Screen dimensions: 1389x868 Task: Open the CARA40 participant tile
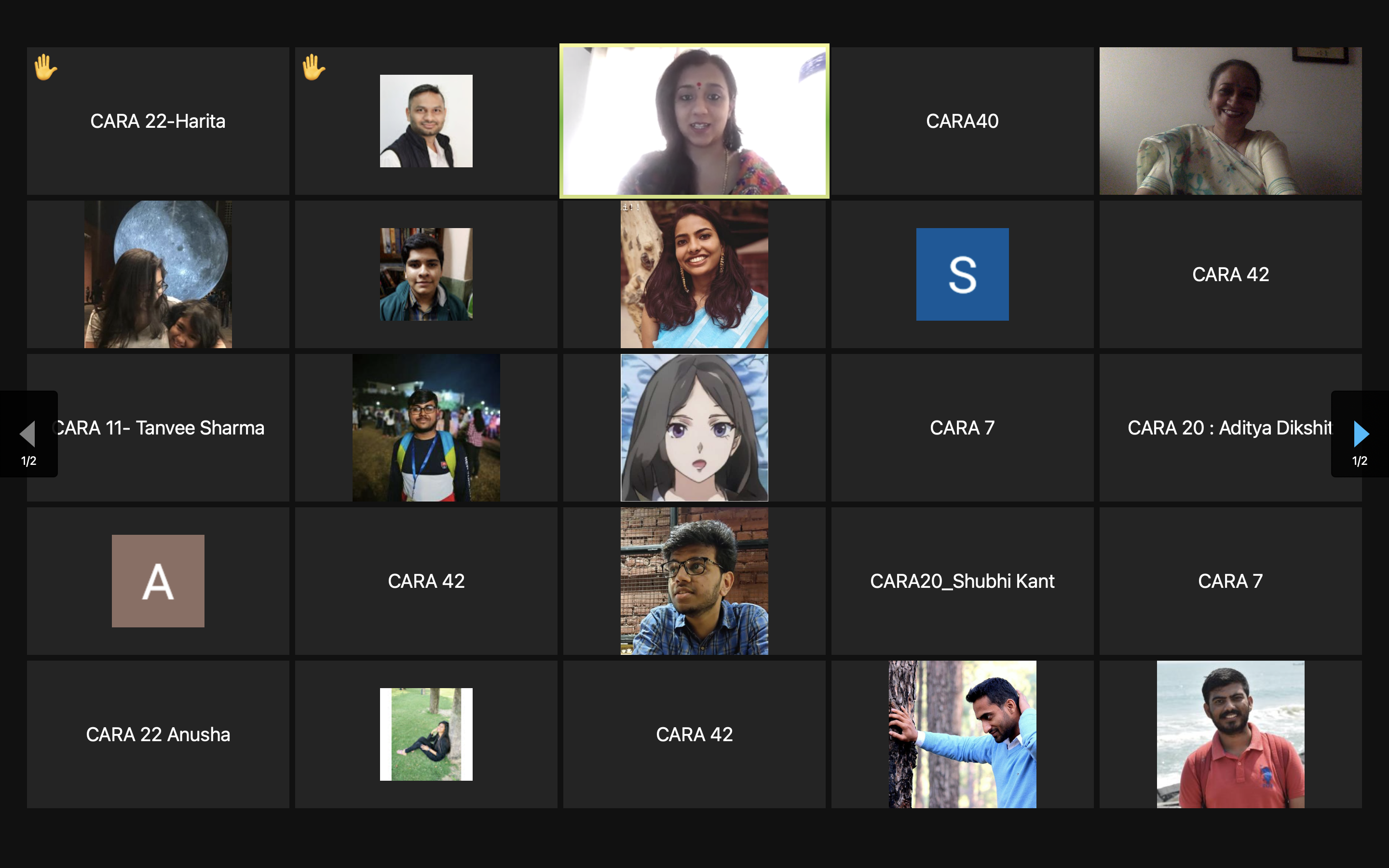[x=962, y=121]
